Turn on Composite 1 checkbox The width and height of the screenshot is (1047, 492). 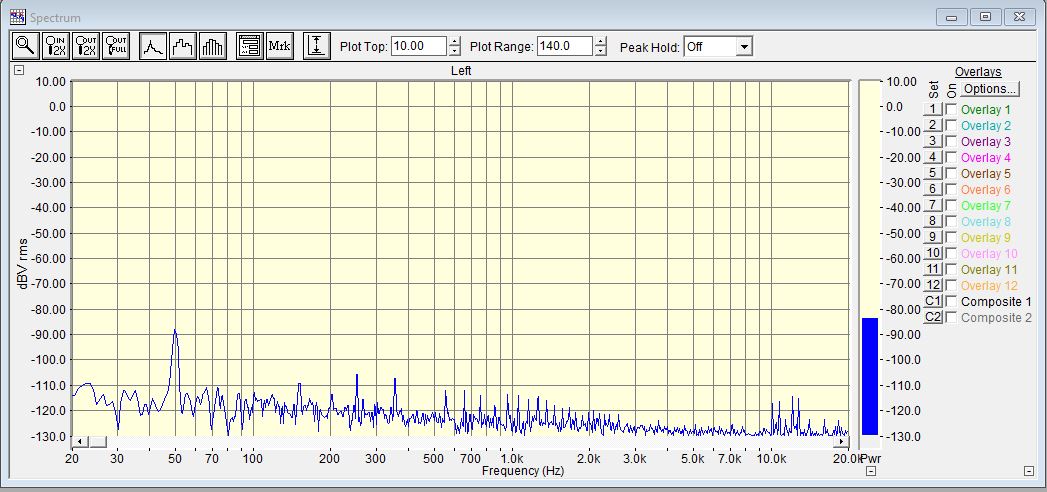point(951,302)
